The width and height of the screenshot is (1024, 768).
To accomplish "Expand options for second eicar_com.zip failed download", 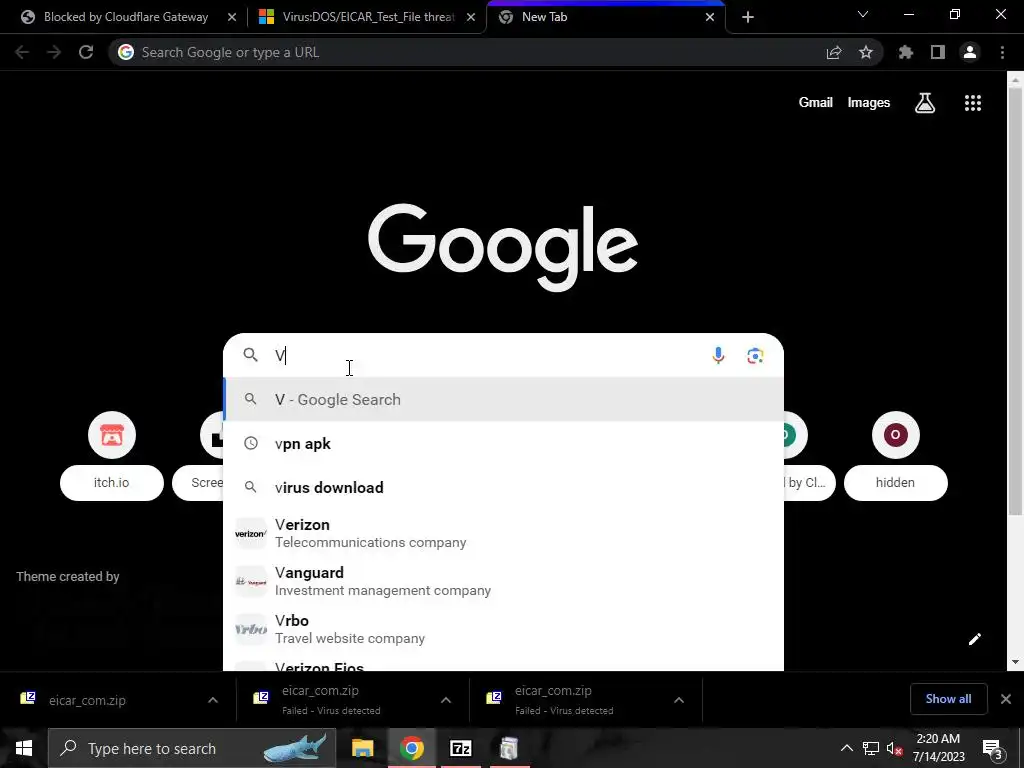I will (x=445, y=700).
